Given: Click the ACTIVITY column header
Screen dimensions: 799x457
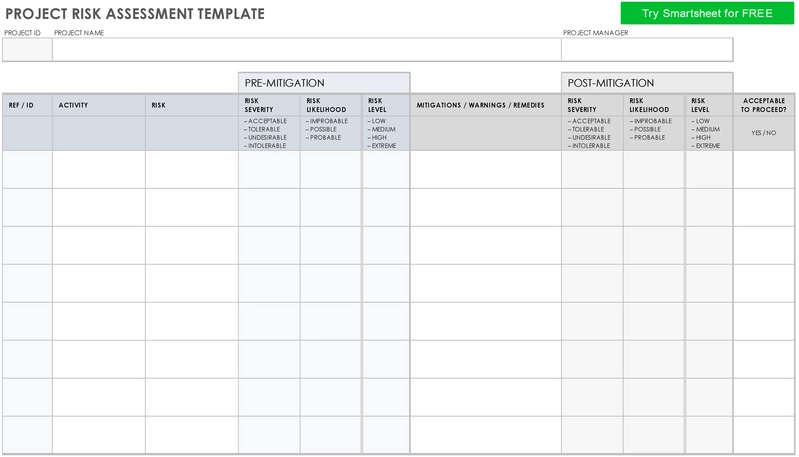Looking at the screenshot, I should (x=99, y=105).
